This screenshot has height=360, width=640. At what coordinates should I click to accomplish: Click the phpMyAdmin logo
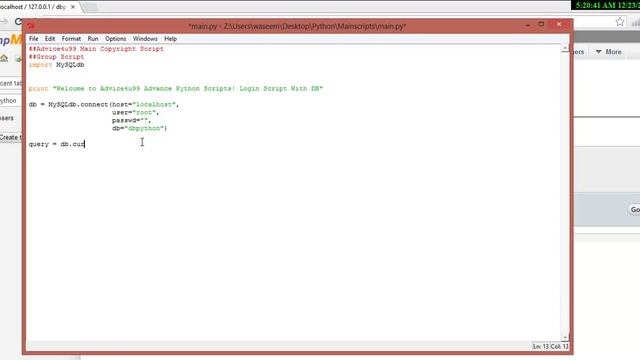coord(11,40)
